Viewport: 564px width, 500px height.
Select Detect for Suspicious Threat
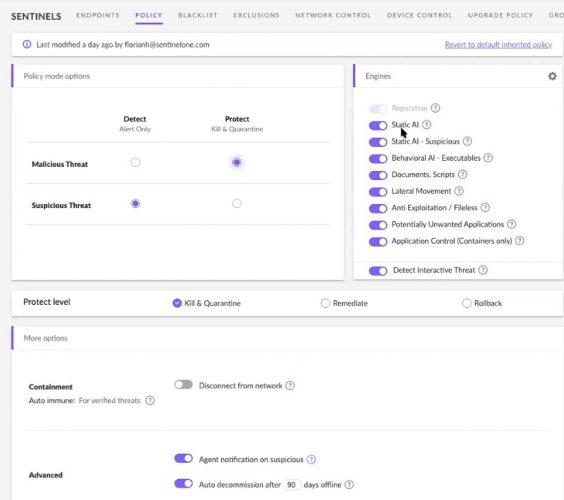(135, 204)
